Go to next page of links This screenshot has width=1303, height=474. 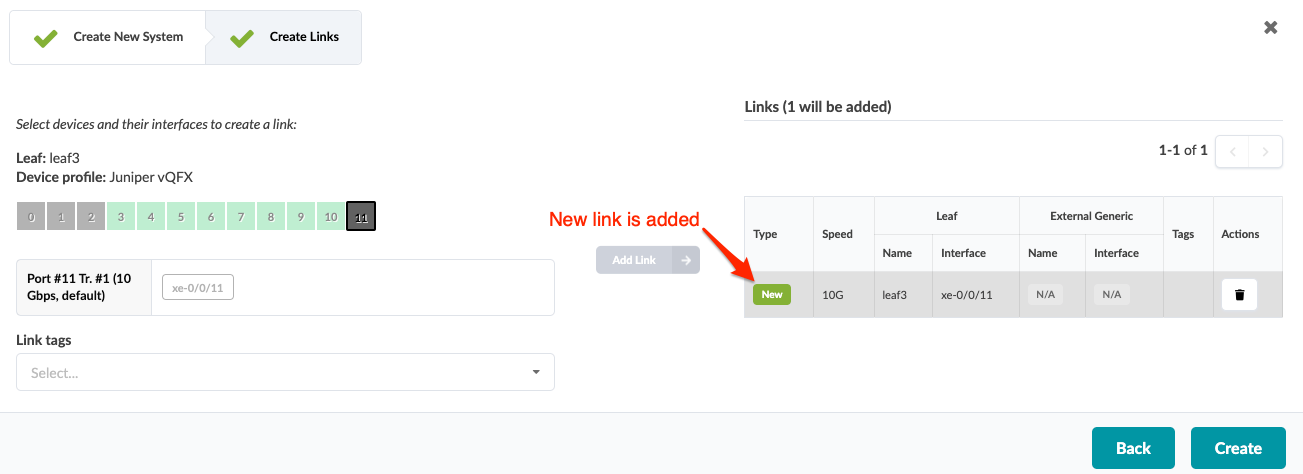tap(1266, 152)
